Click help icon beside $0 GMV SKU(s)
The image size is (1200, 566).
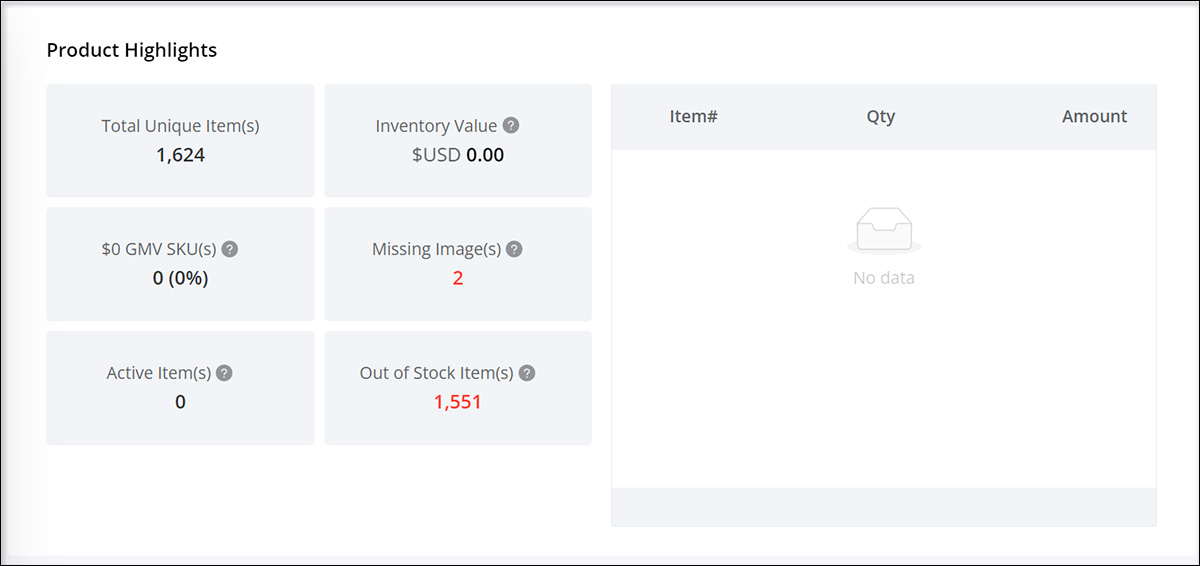pos(230,249)
